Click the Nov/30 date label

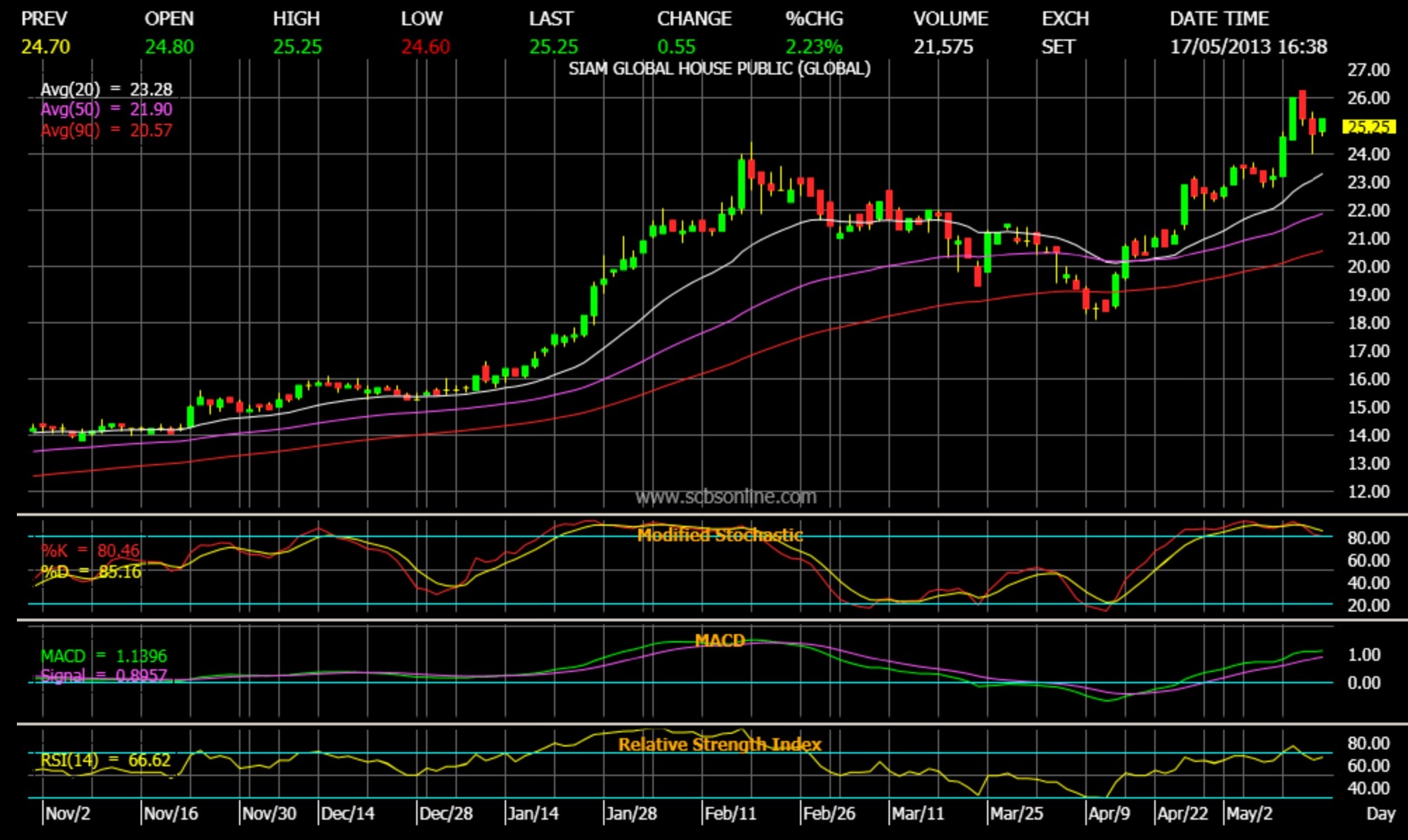[x=269, y=814]
